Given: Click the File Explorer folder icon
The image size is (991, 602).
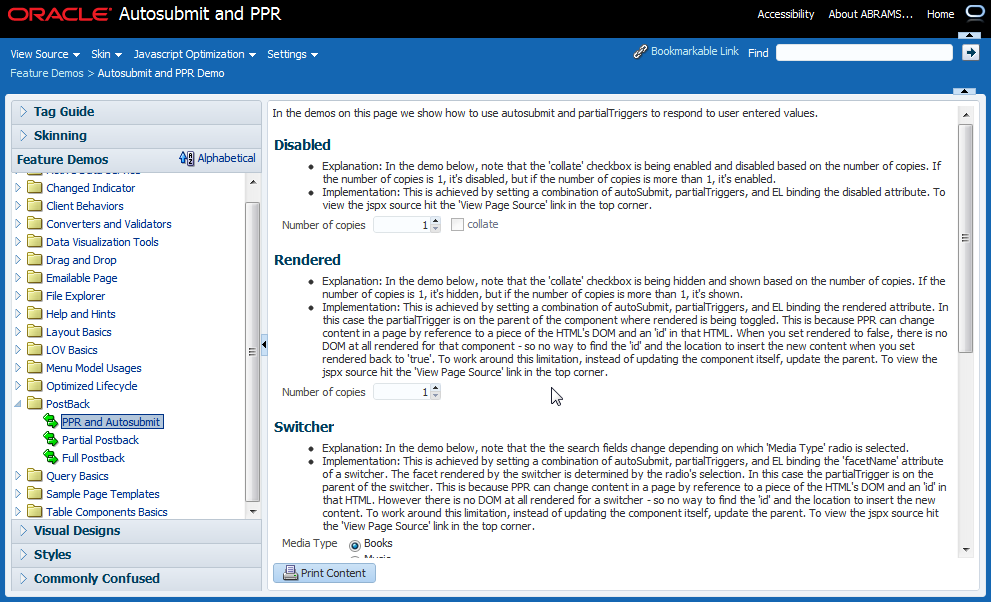Looking at the screenshot, I should tap(35, 296).
